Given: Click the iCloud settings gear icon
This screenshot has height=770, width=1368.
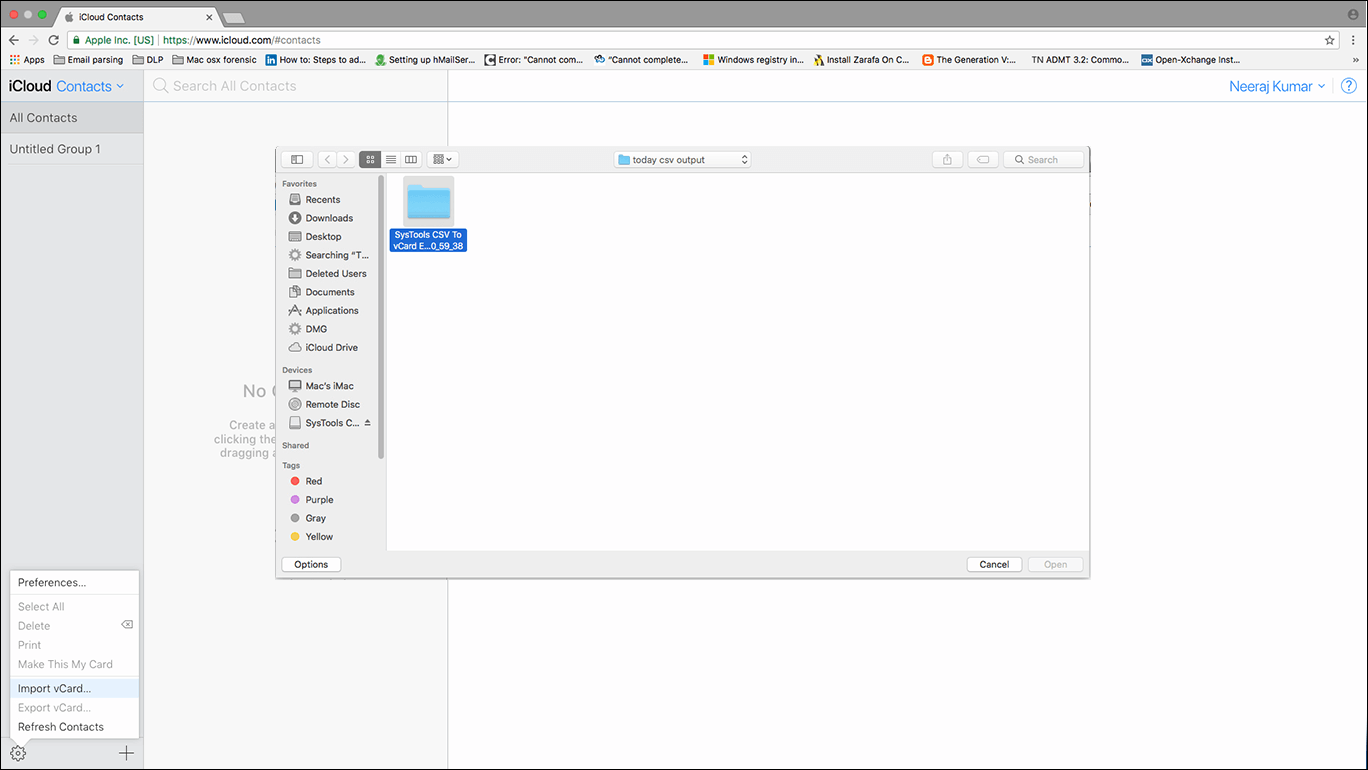Looking at the screenshot, I should (x=18, y=753).
